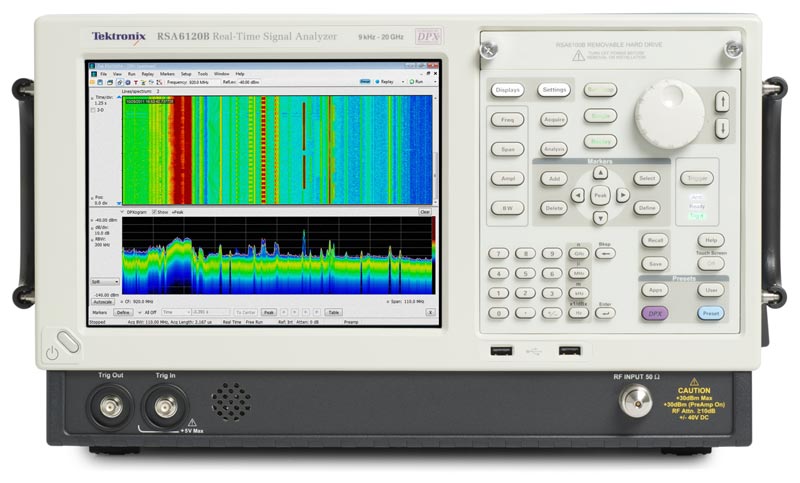Tap the front-panel Trigger key
Viewport: 800px width, 483px height.
697,179
